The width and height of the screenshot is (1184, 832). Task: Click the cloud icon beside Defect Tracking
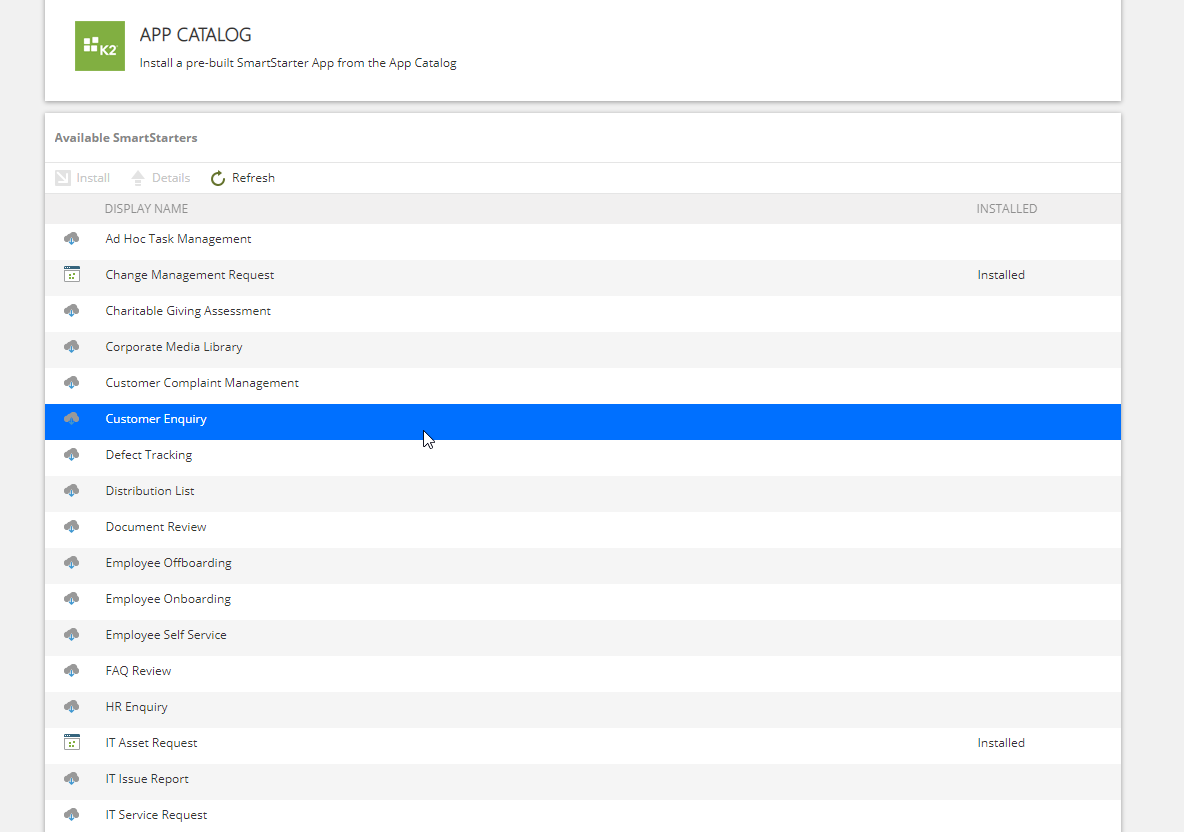(72, 455)
